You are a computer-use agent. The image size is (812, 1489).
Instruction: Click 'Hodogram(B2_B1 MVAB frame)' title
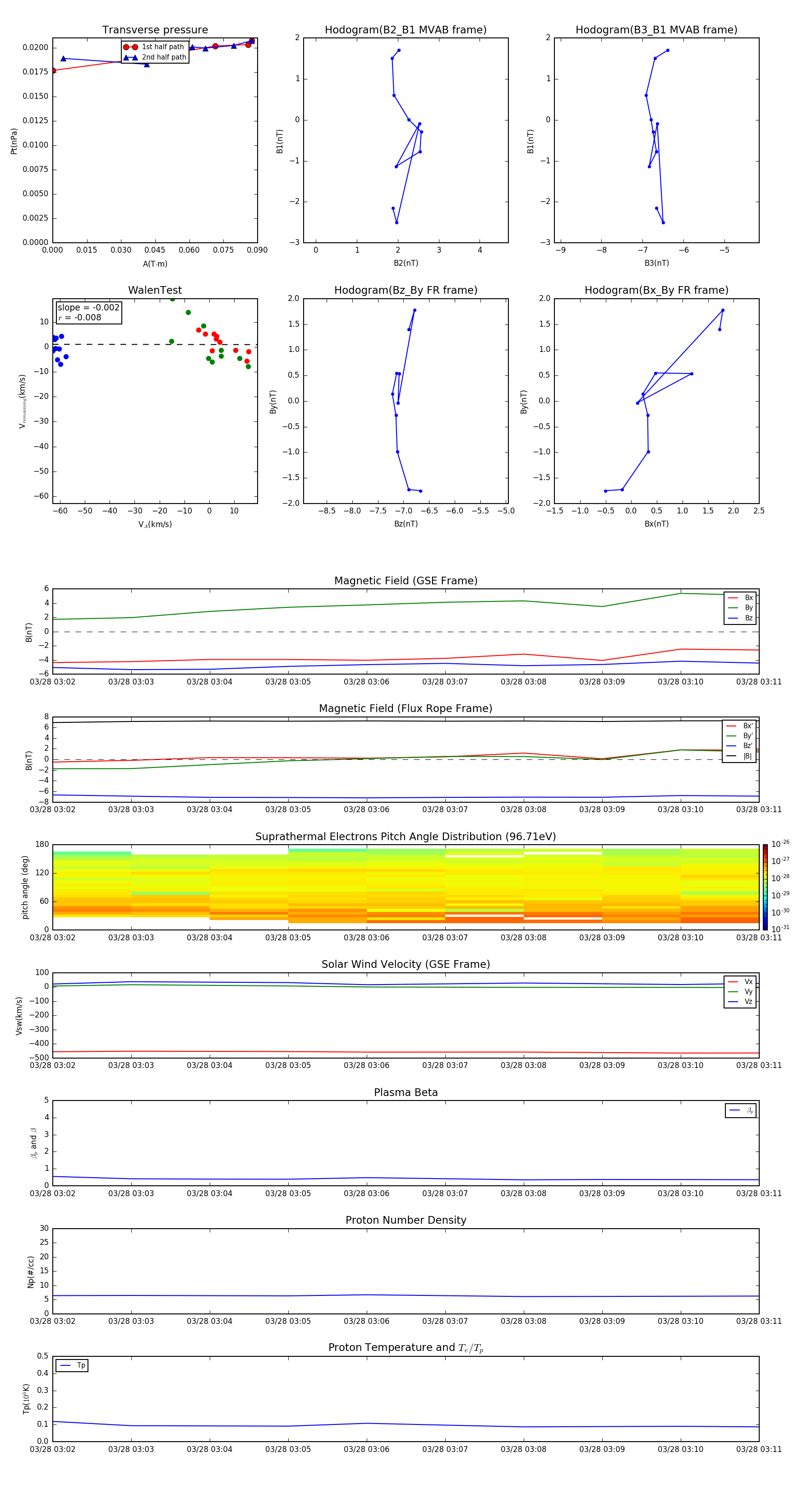coord(406,29)
